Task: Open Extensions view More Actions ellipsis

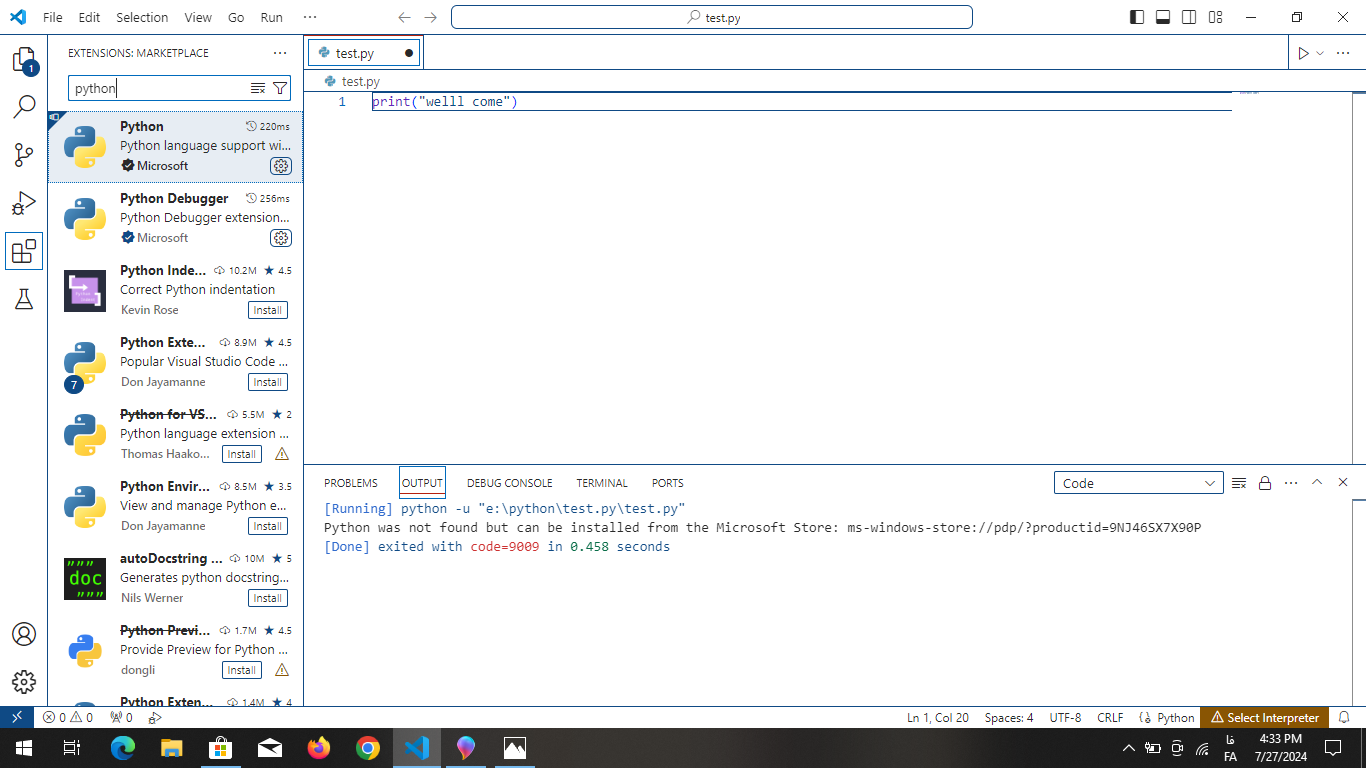Action: [280, 53]
